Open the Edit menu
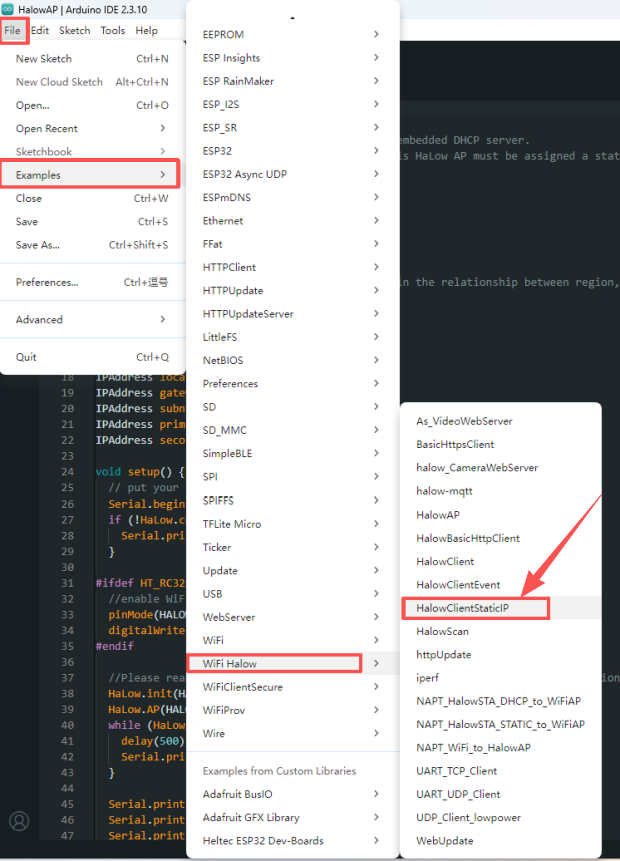The image size is (620, 861). [40, 30]
